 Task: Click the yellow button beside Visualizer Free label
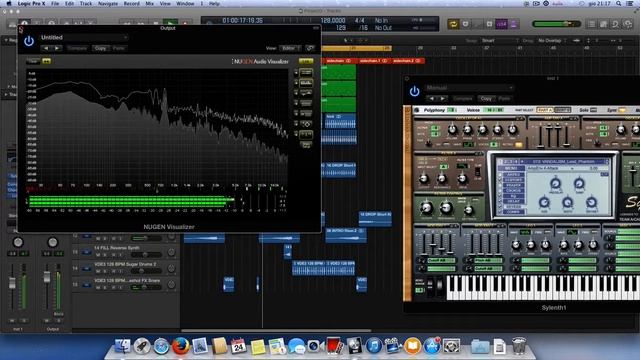click(x=47, y=61)
